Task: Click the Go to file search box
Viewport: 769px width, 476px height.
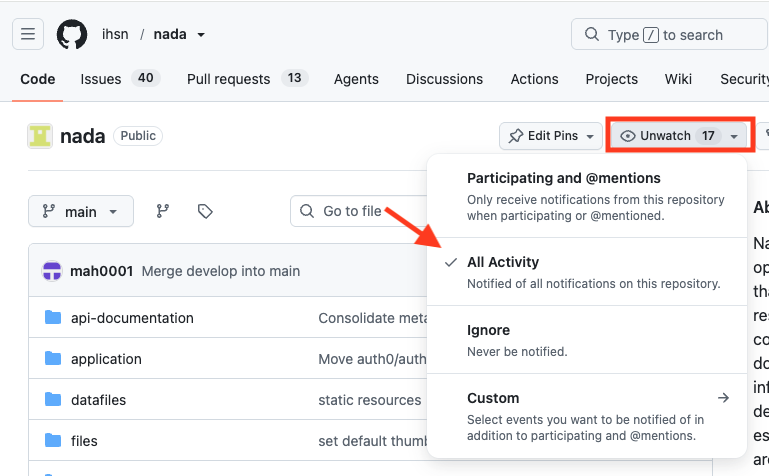Action: (359, 211)
